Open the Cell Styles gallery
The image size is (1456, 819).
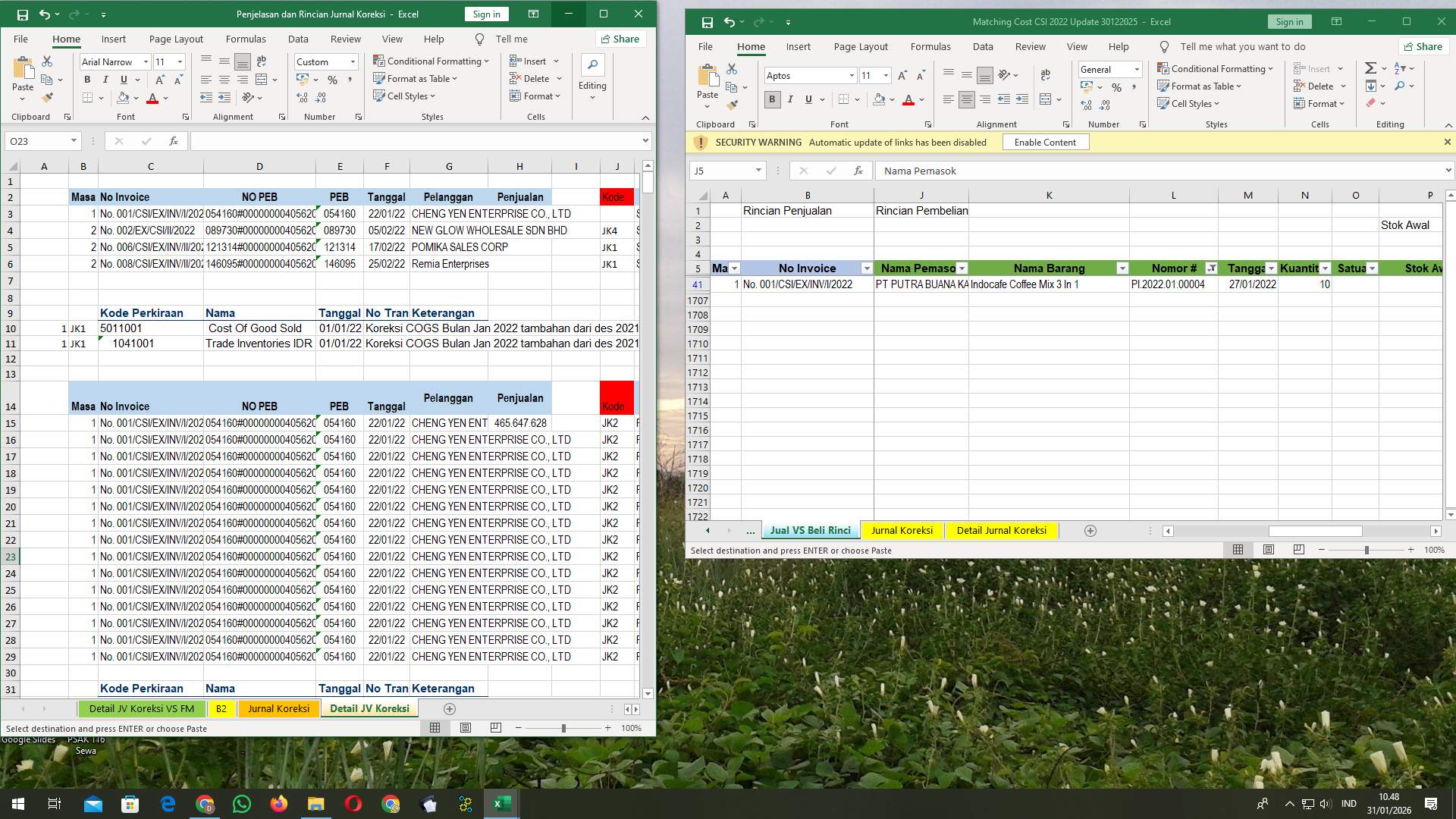pos(406,96)
